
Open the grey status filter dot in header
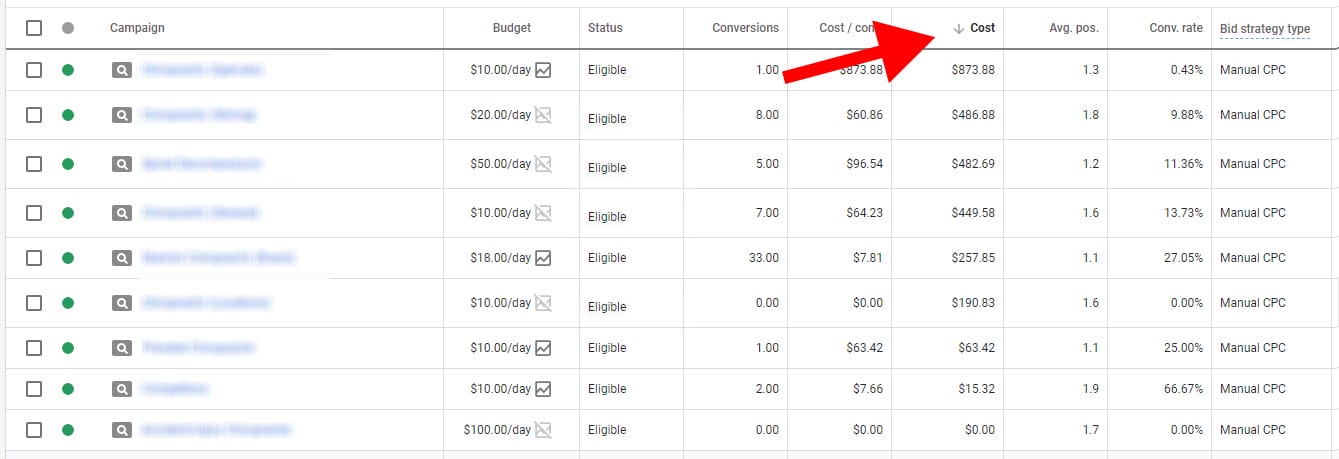click(68, 28)
